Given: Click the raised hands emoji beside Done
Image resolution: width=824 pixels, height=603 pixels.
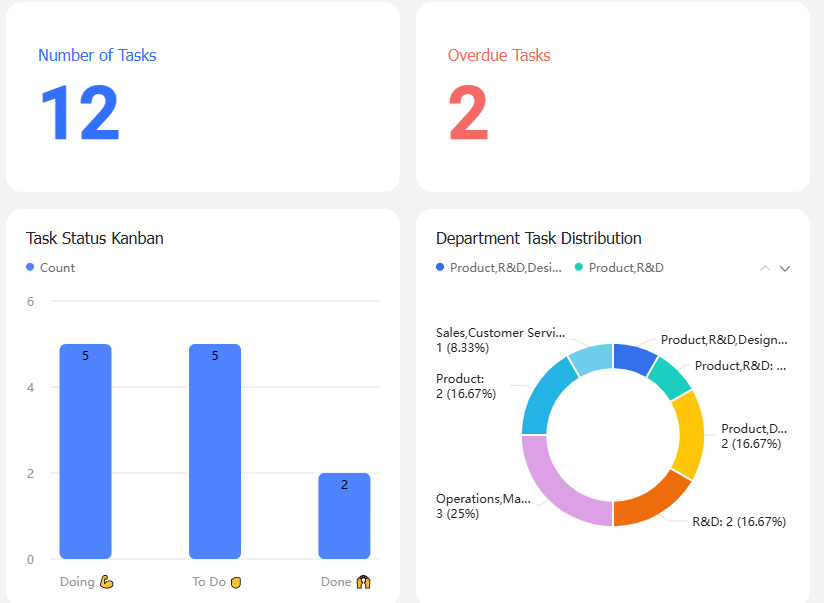Looking at the screenshot, I should 364,581.
